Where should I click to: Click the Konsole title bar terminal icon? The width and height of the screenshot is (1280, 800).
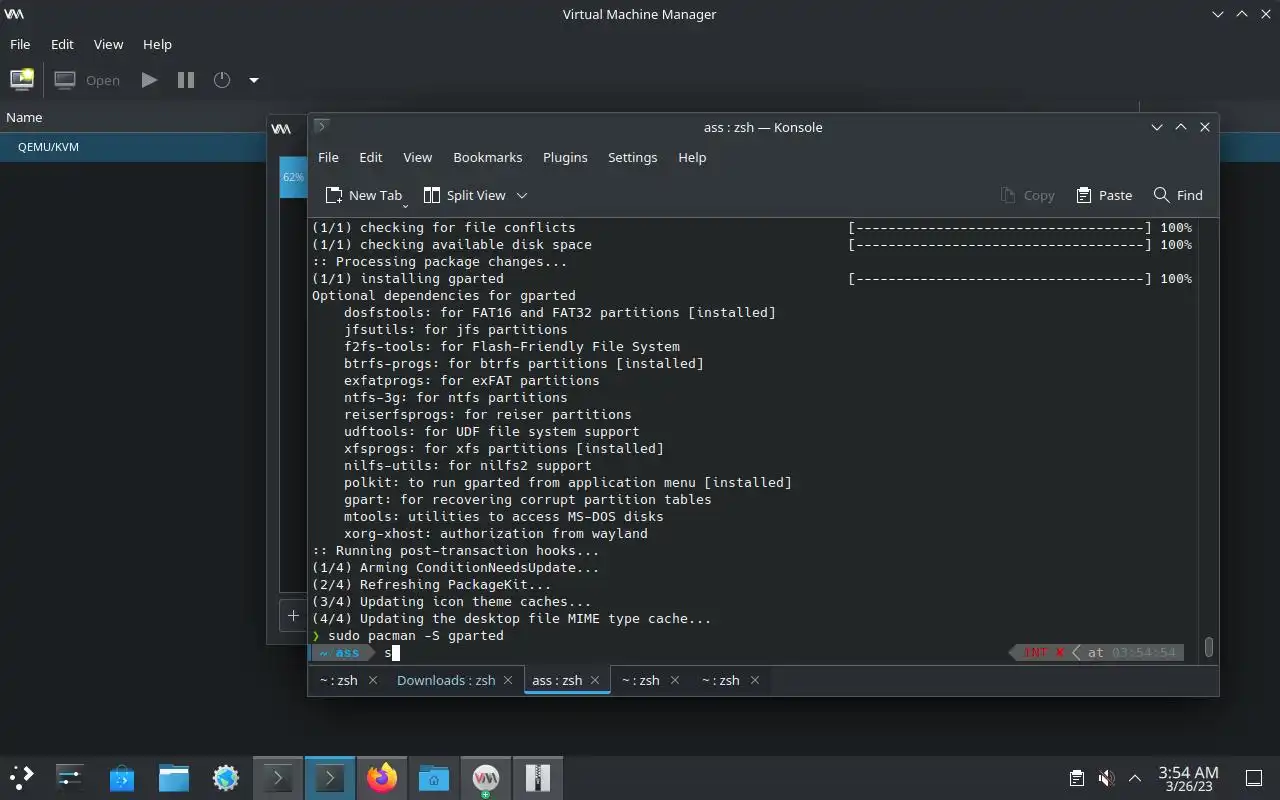pyautogui.click(x=321, y=126)
